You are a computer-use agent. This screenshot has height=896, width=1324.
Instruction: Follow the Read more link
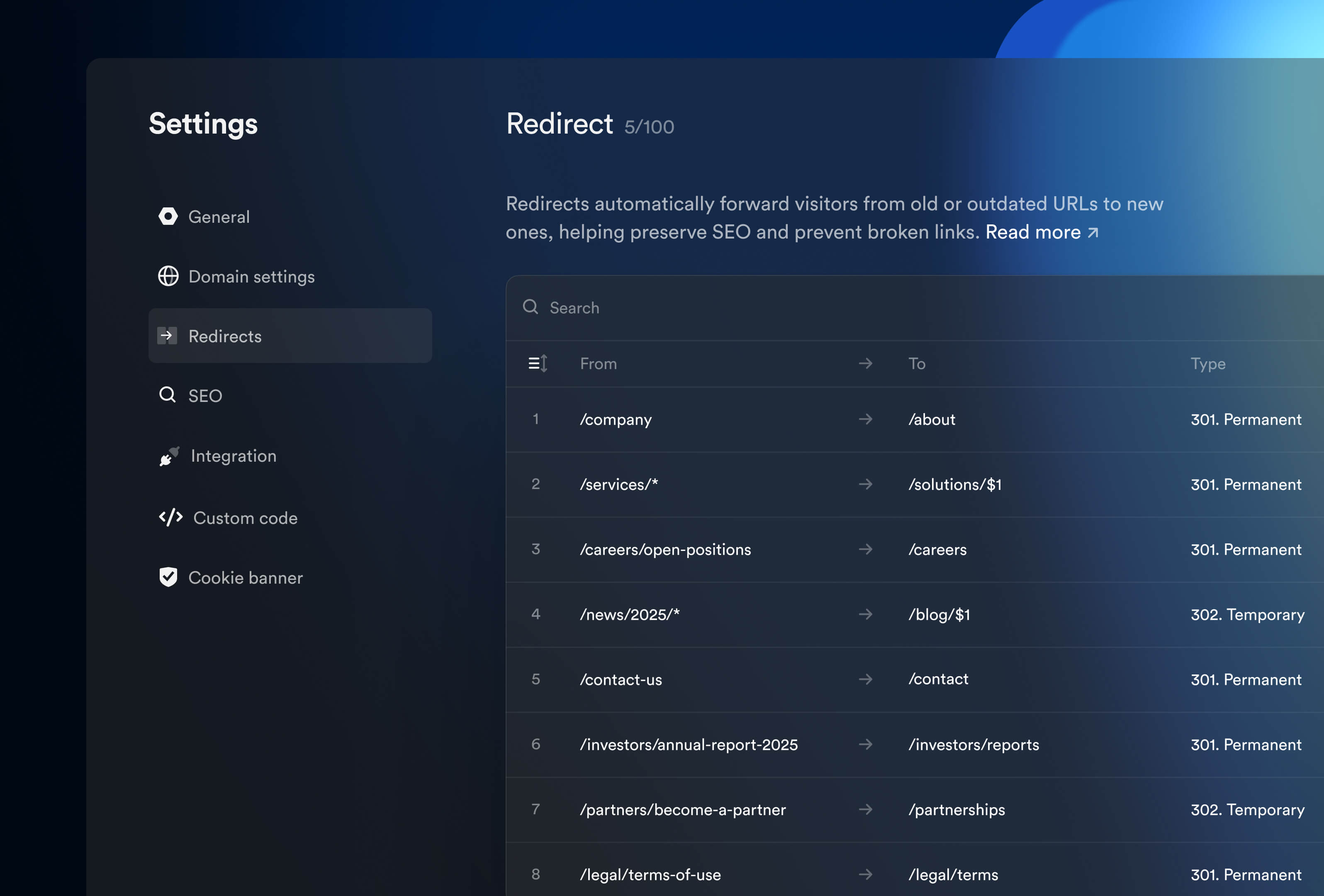pyautogui.click(x=1042, y=232)
